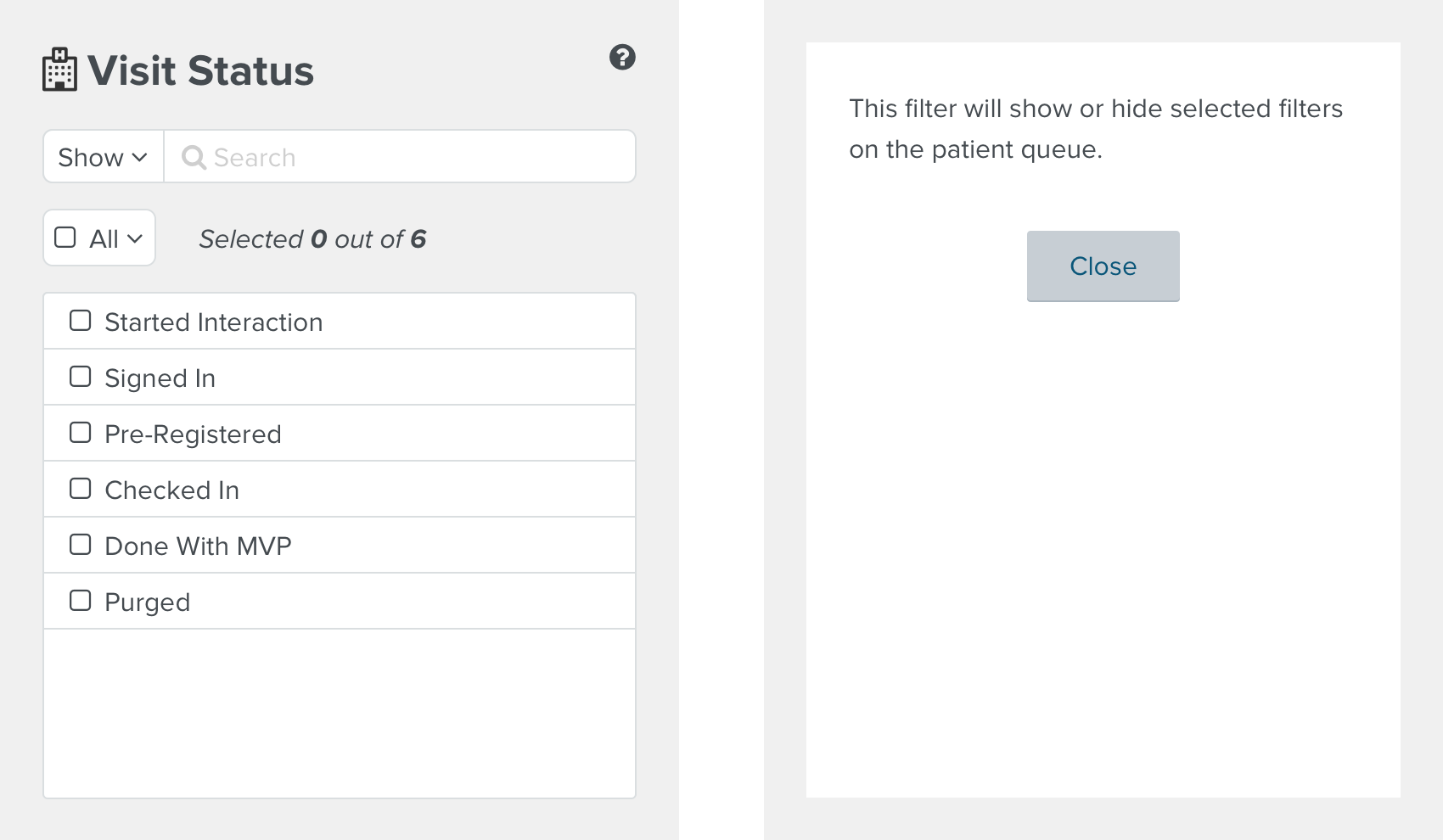Click the magnifier icon in search box

194,157
